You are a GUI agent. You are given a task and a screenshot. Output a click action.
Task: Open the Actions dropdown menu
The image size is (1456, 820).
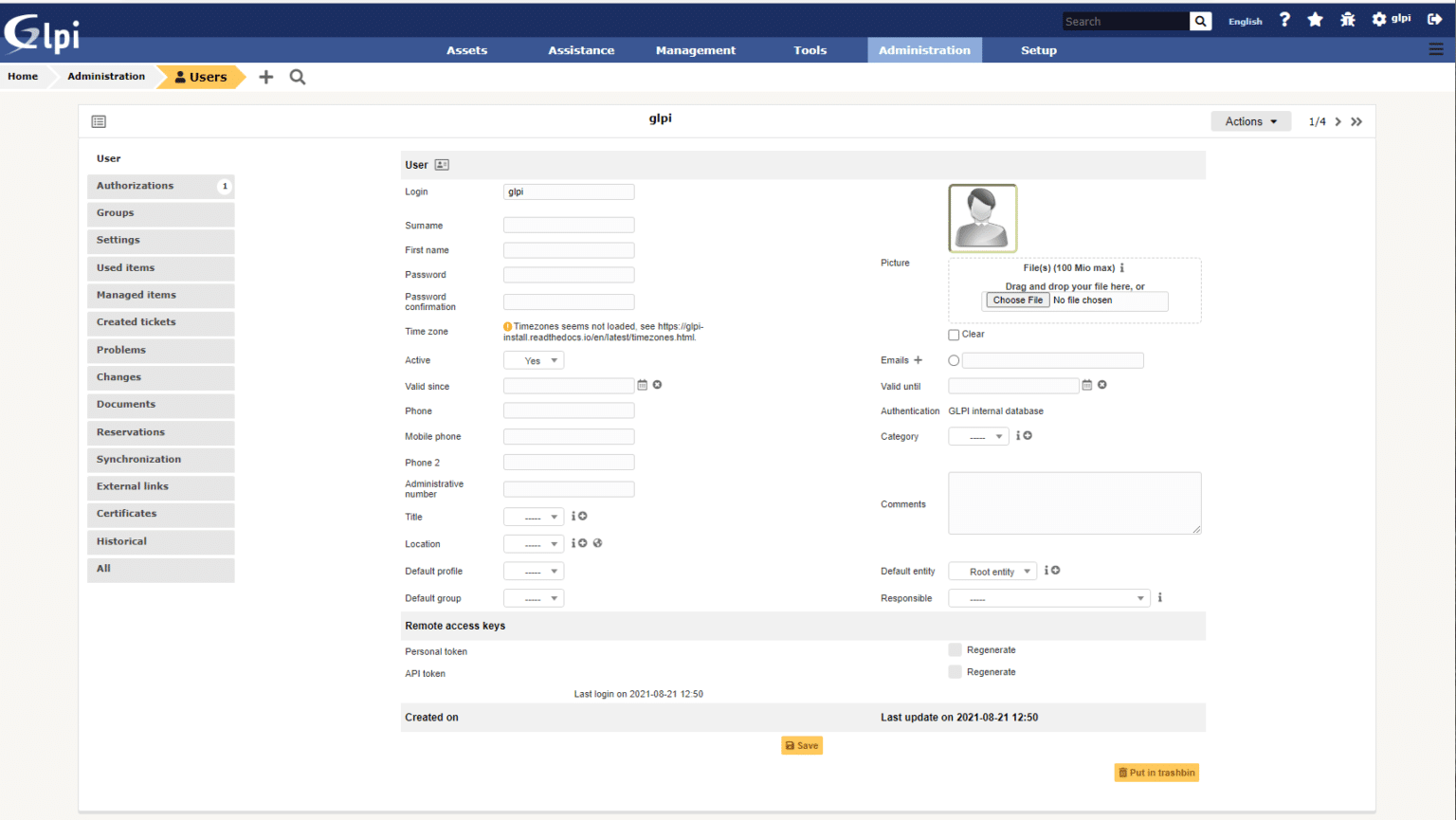[x=1250, y=121]
